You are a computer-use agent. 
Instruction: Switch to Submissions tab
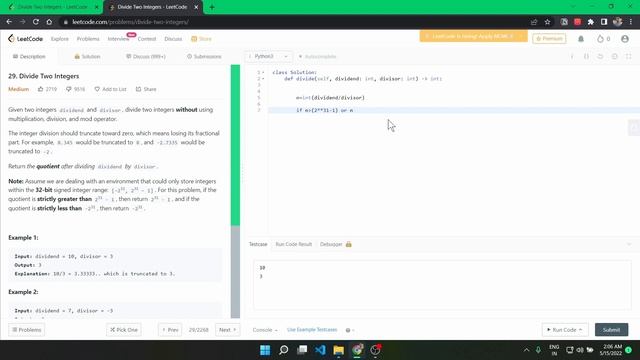click(x=204, y=56)
